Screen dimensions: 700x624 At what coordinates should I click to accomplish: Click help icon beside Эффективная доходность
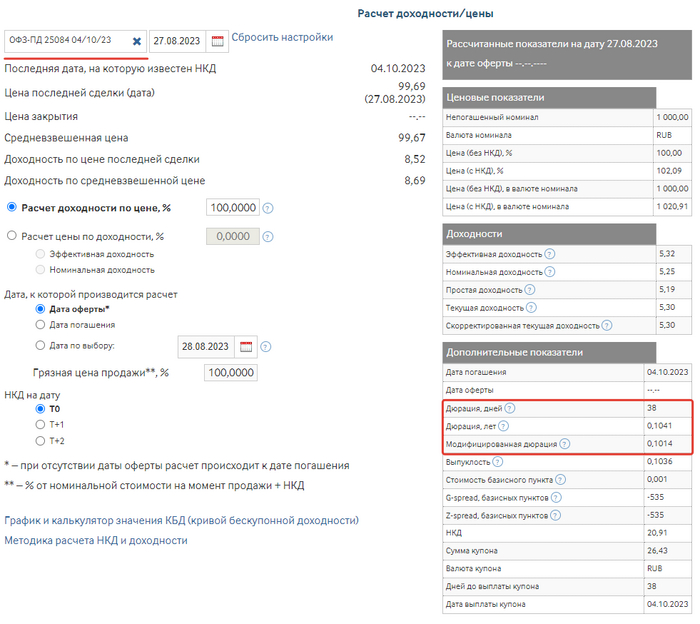(x=550, y=254)
